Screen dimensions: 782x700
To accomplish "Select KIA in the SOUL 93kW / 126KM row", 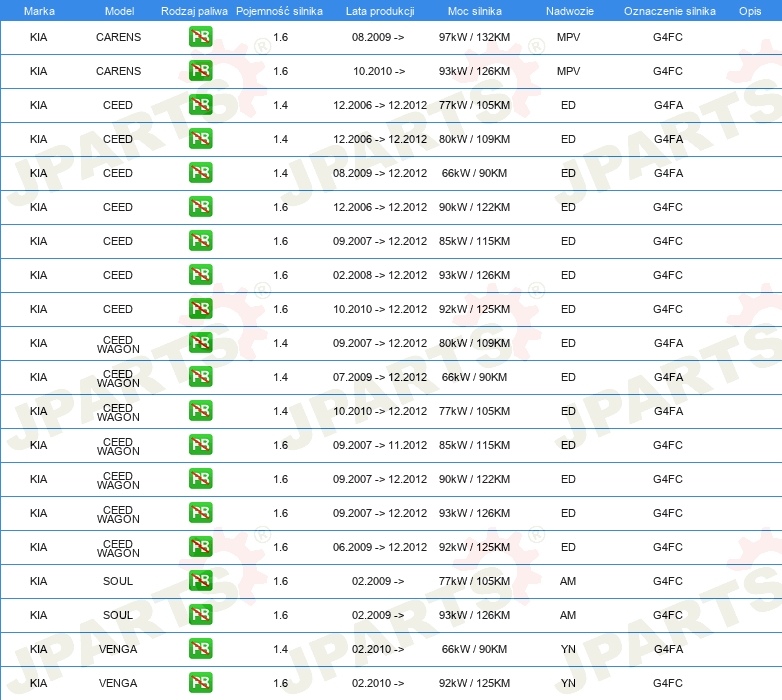I will point(38,615).
